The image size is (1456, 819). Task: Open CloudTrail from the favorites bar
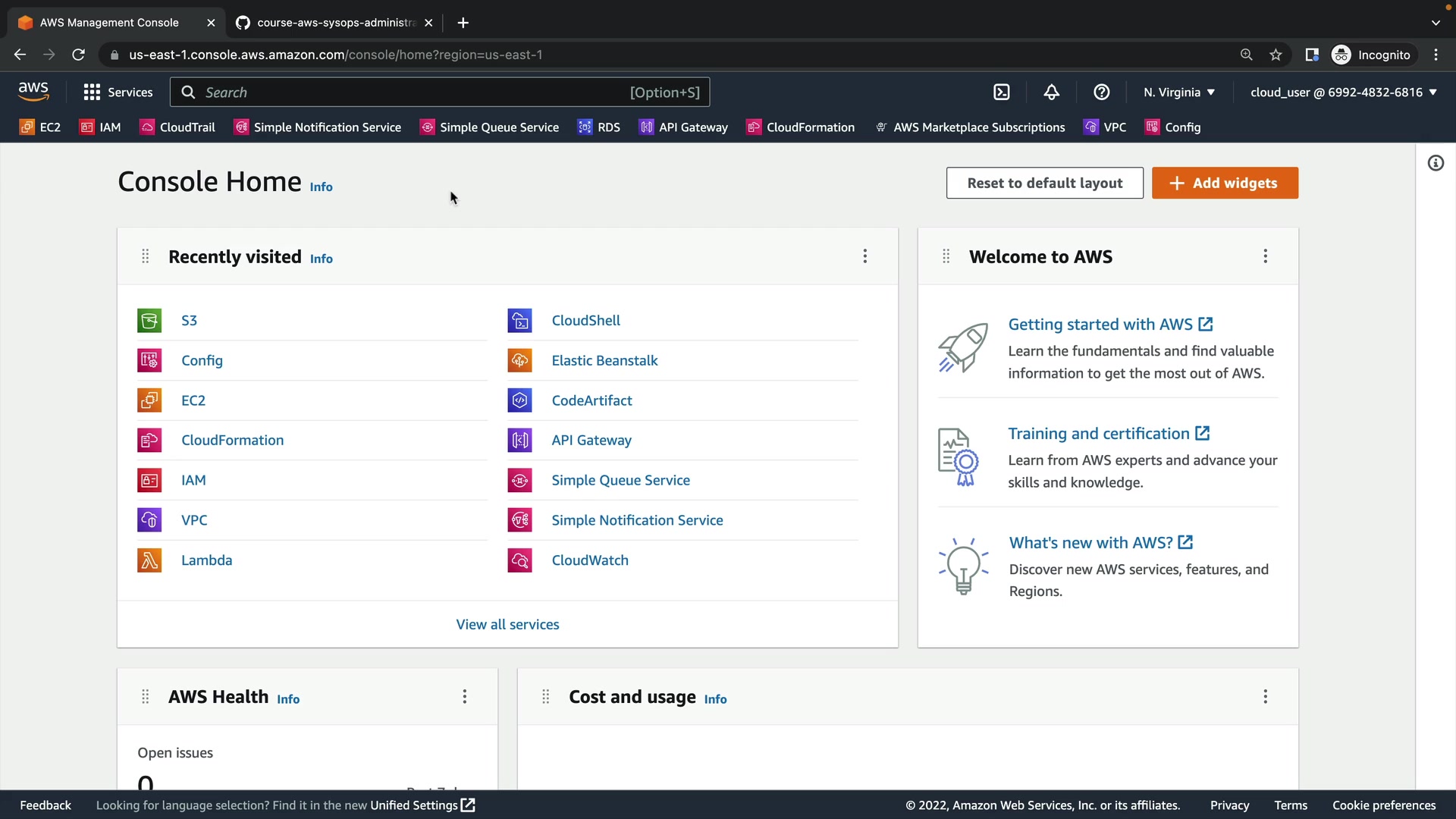(178, 127)
